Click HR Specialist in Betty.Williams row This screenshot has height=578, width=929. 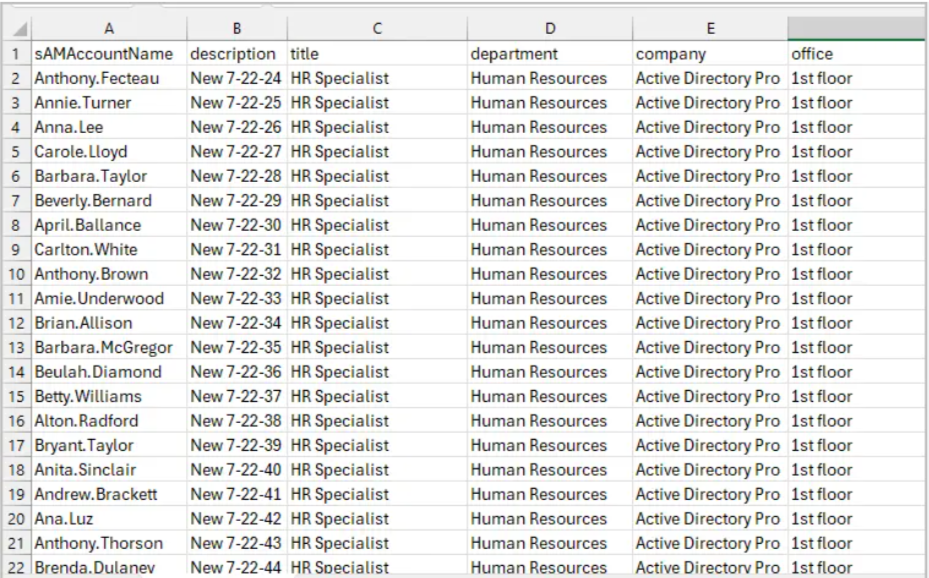tap(377, 397)
